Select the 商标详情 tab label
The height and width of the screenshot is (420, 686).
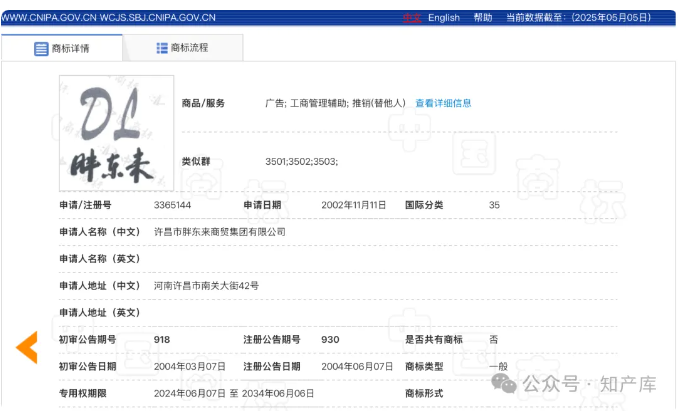point(71,48)
